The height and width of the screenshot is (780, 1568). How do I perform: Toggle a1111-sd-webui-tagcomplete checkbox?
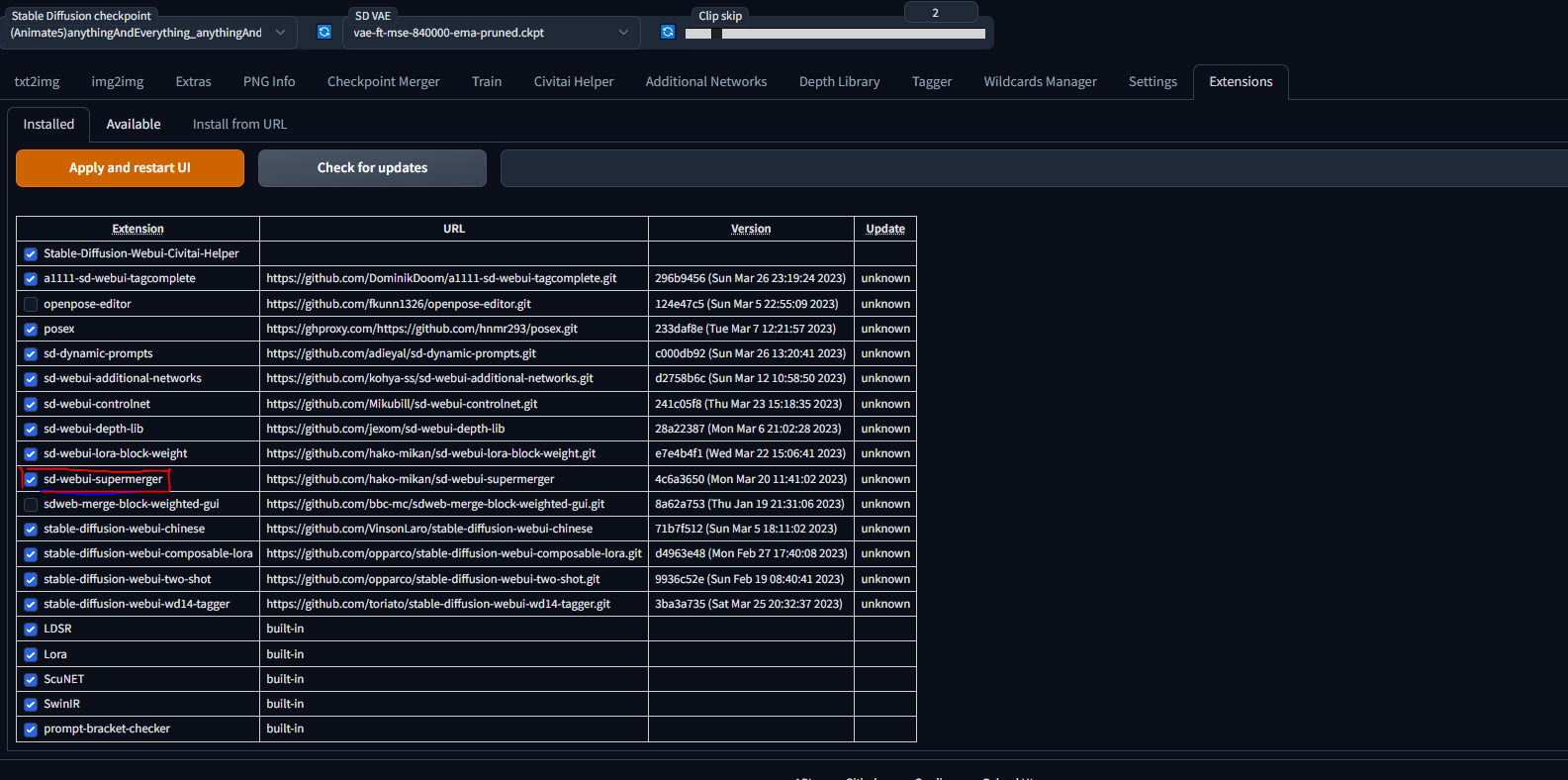click(x=31, y=279)
